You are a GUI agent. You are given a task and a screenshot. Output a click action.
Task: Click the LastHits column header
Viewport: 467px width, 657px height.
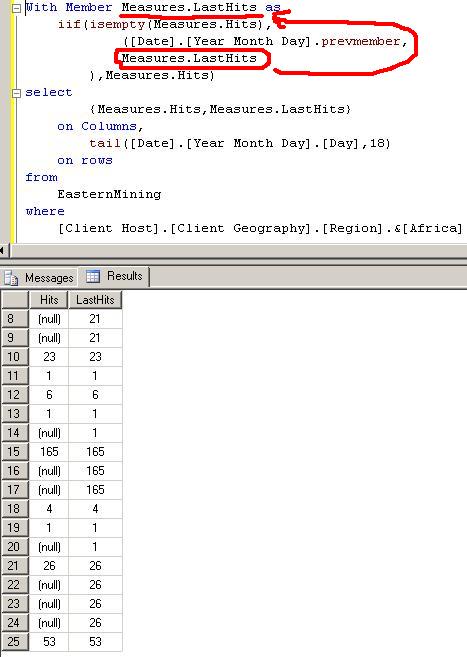pos(95,300)
